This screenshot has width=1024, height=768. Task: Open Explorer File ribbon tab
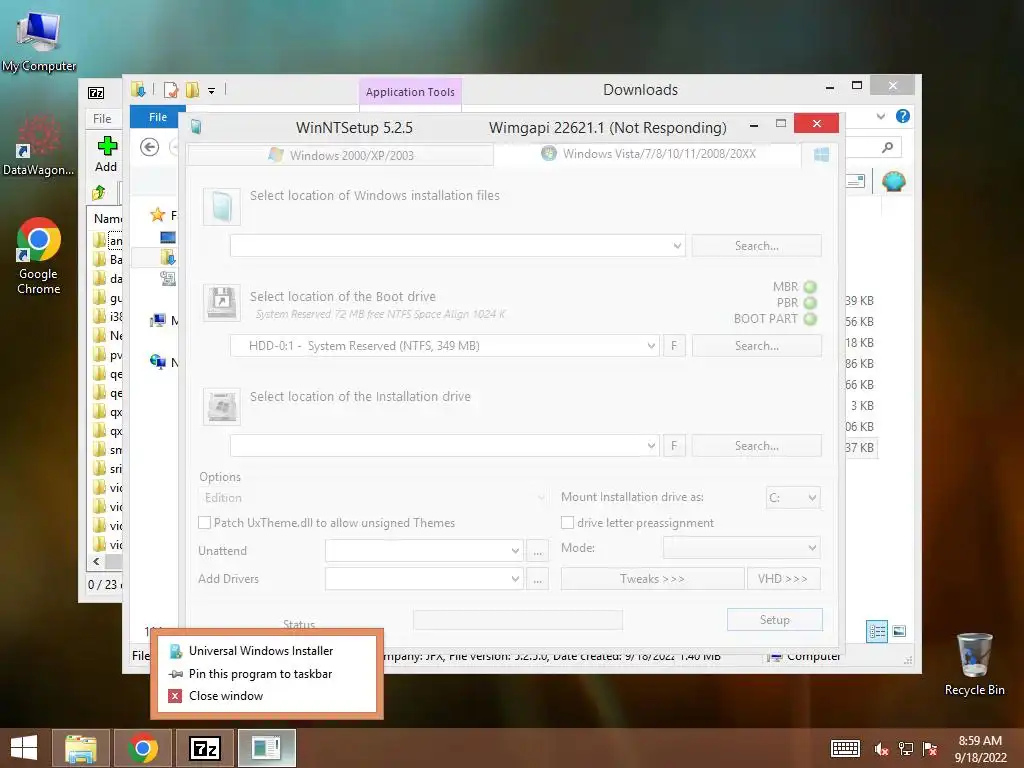157,117
